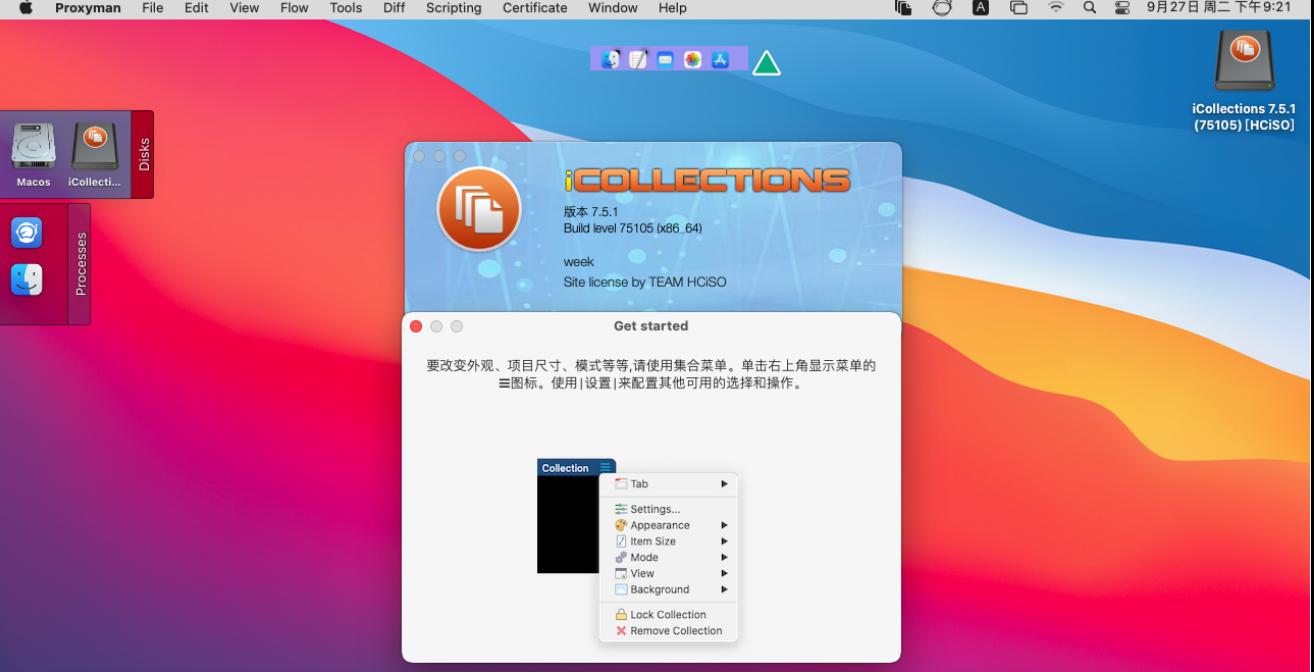The image size is (1314, 672).
Task: Close the Get started window
Action: tap(416, 327)
